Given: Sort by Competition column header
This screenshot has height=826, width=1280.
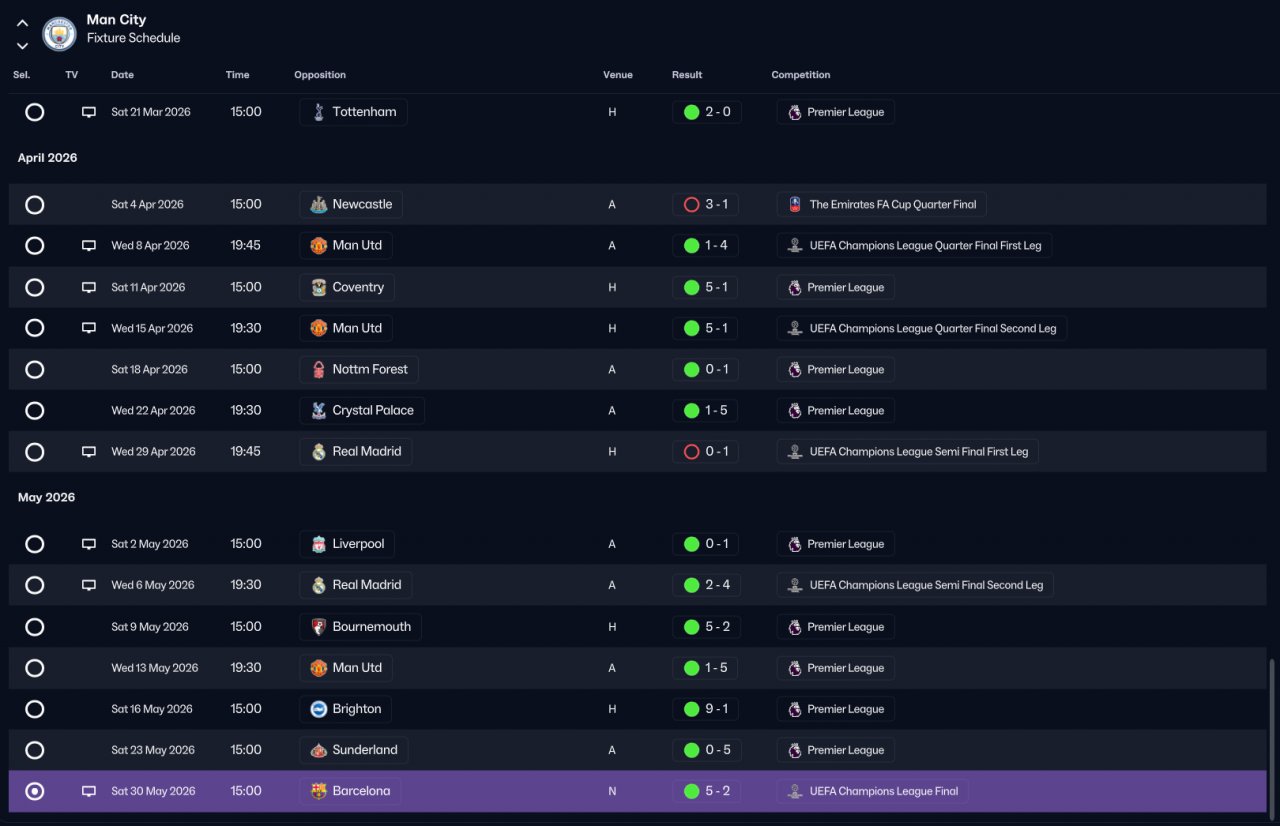Looking at the screenshot, I should 800,75.
